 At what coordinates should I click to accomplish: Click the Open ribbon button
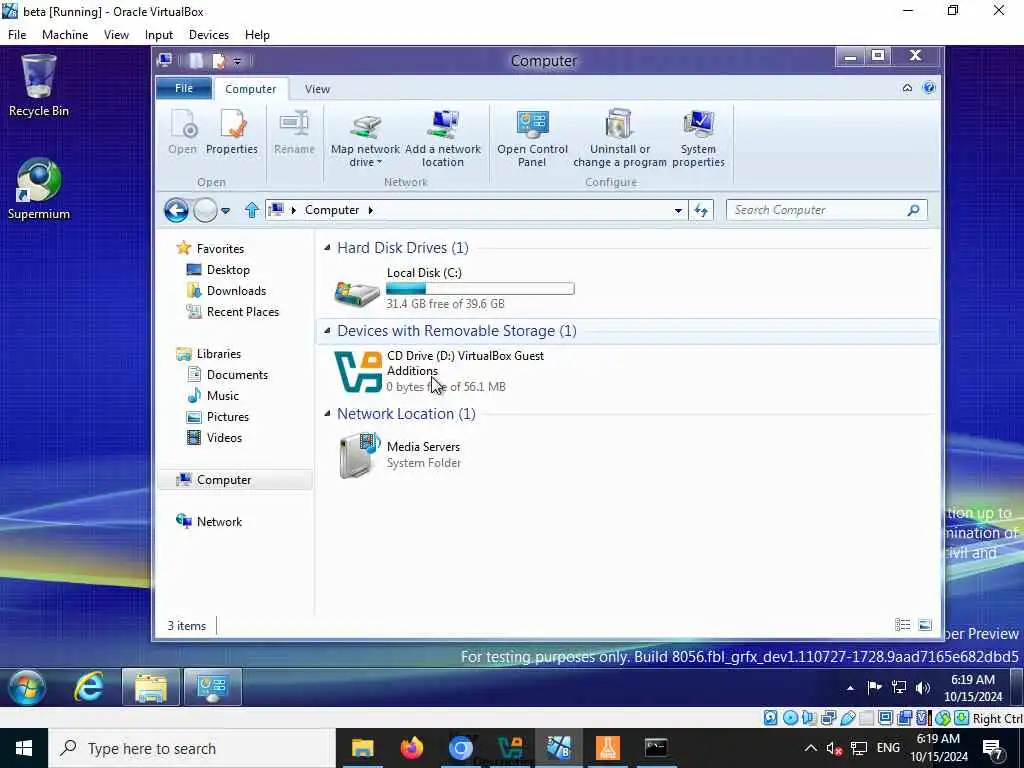[182, 133]
